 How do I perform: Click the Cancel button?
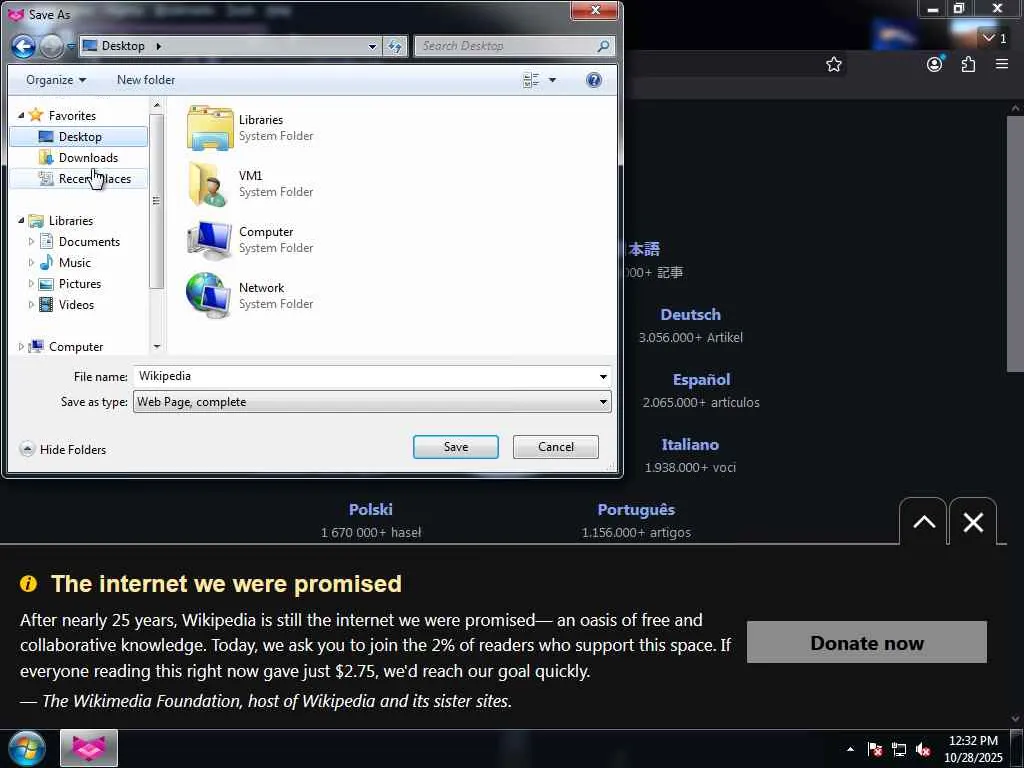click(556, 447)
